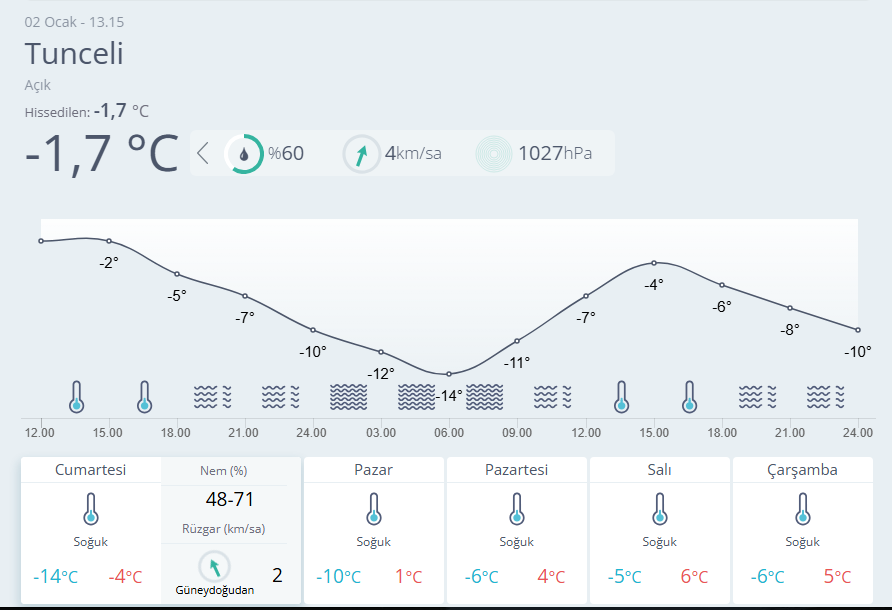Click the -4° peak point on the graph
The height and width of the screenshot is (610, 892).
654,263
